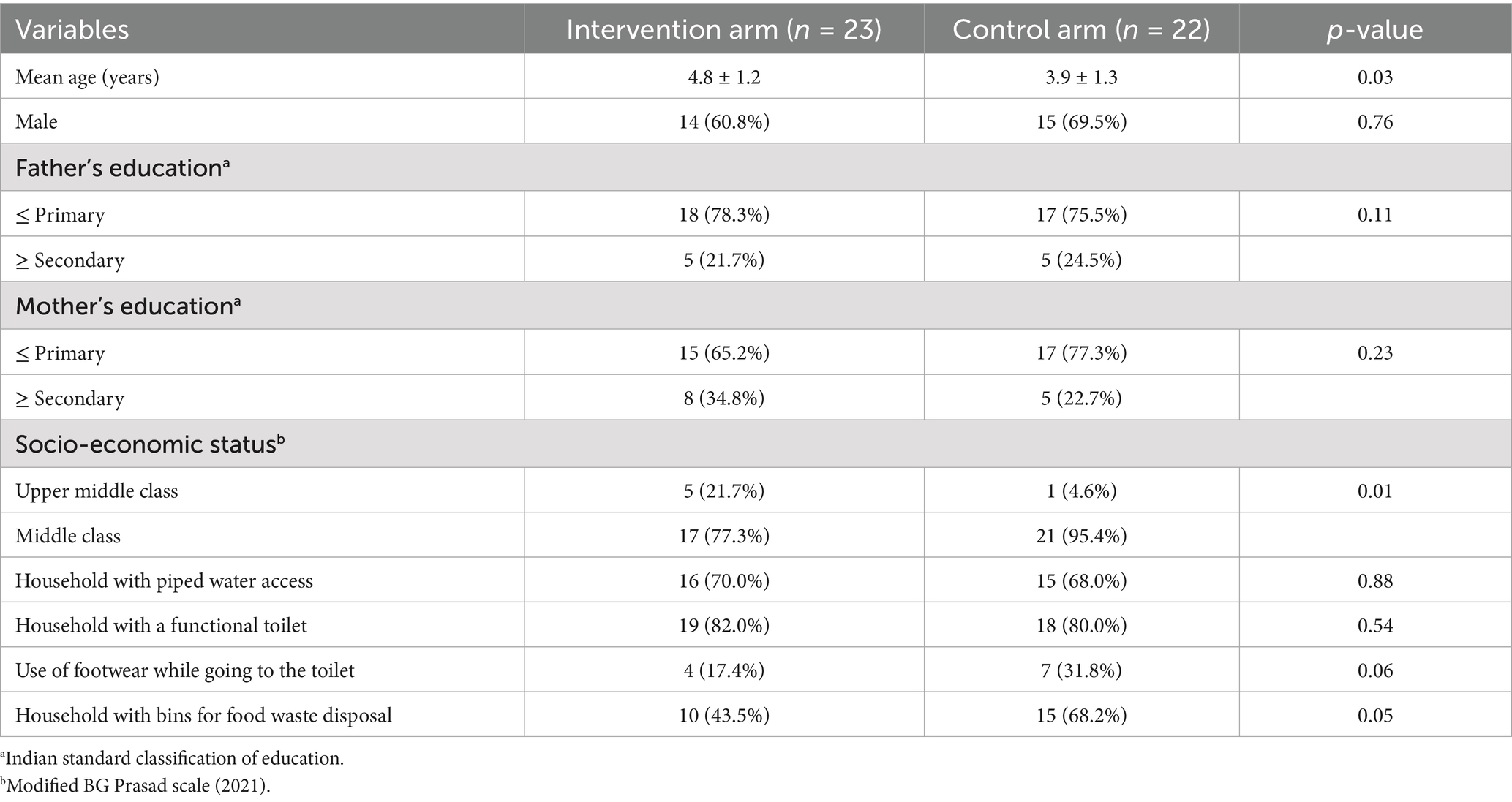Select the Intervention arm column header
1512x802 pixels.
[723, 29]
